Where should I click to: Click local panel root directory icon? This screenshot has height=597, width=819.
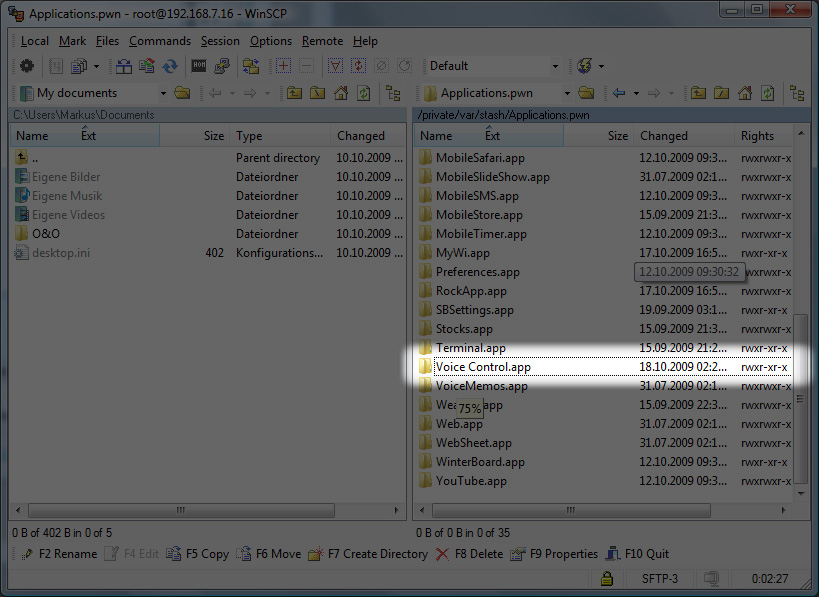(317, 93)
